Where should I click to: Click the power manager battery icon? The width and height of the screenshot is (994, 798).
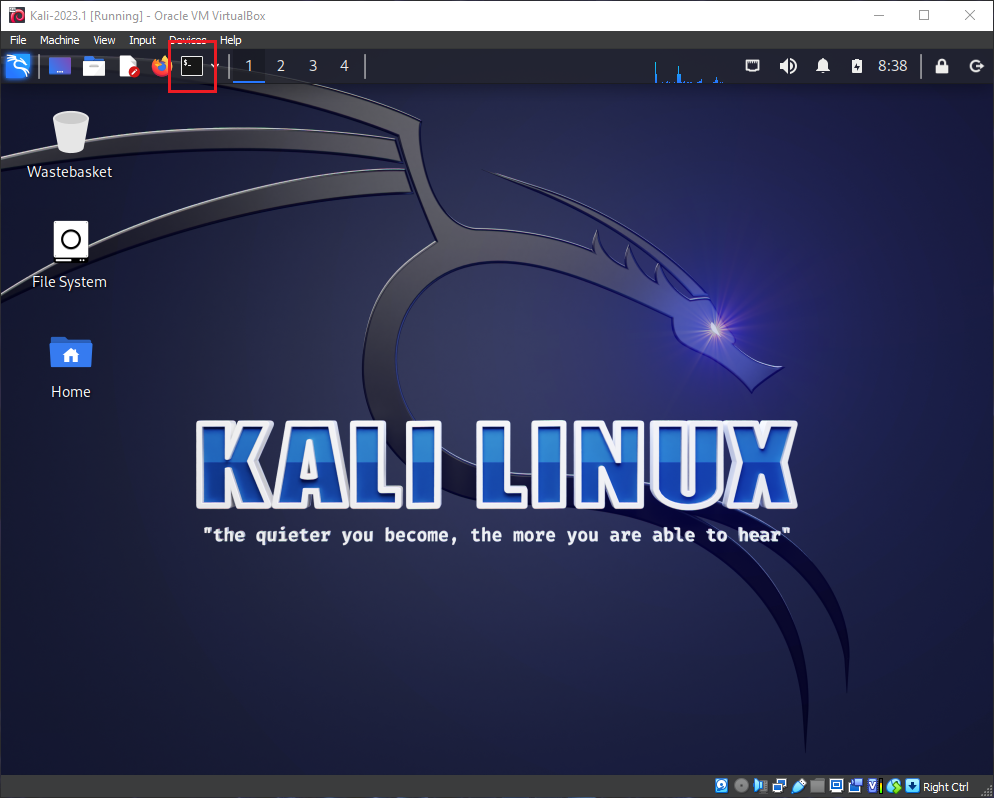coord(856,66)
